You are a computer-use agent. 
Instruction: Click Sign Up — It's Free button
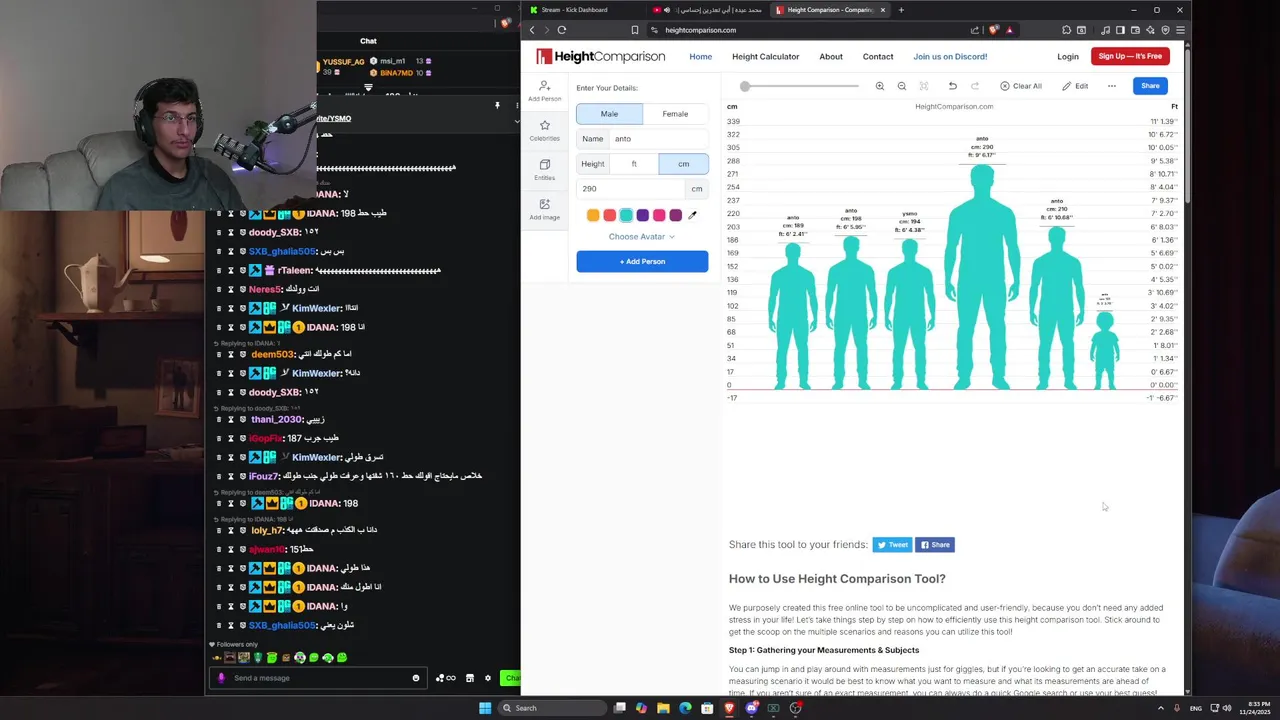[1130, 57]
